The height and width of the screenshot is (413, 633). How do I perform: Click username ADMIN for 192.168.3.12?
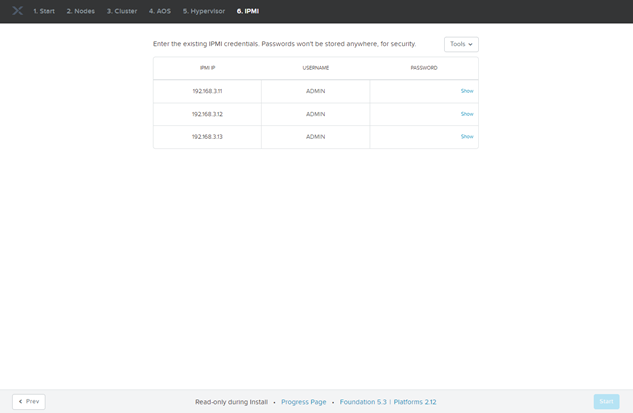coord(315,114)
